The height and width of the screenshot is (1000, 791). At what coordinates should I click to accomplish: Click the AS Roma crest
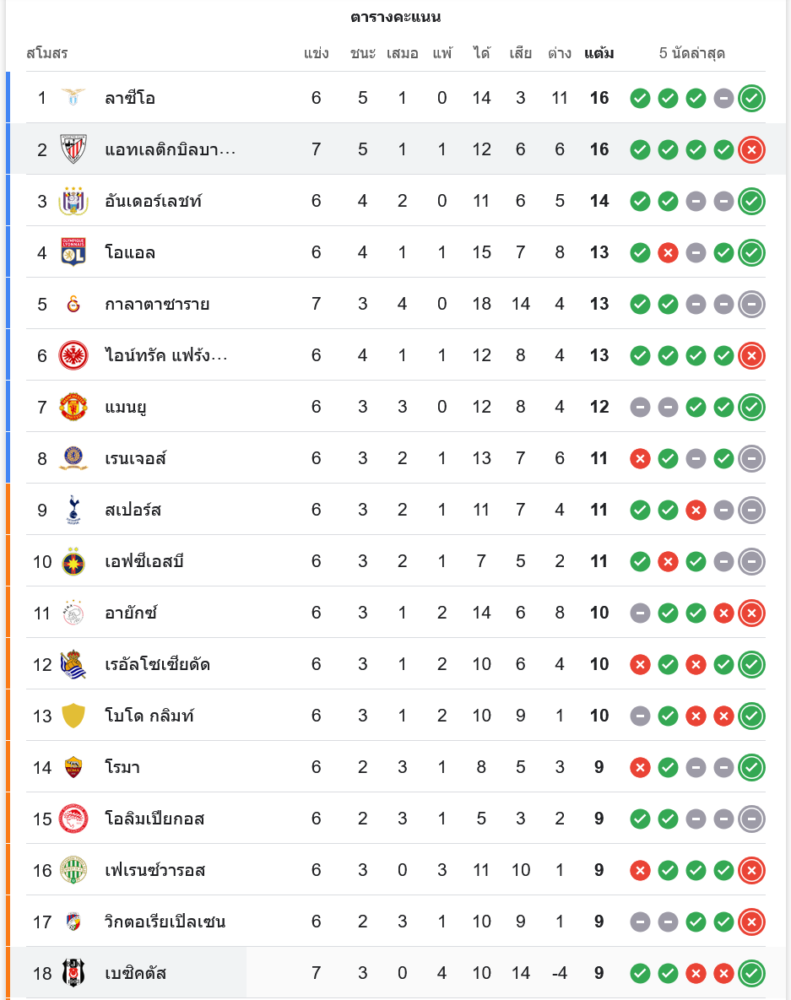(x=74, y=768)
